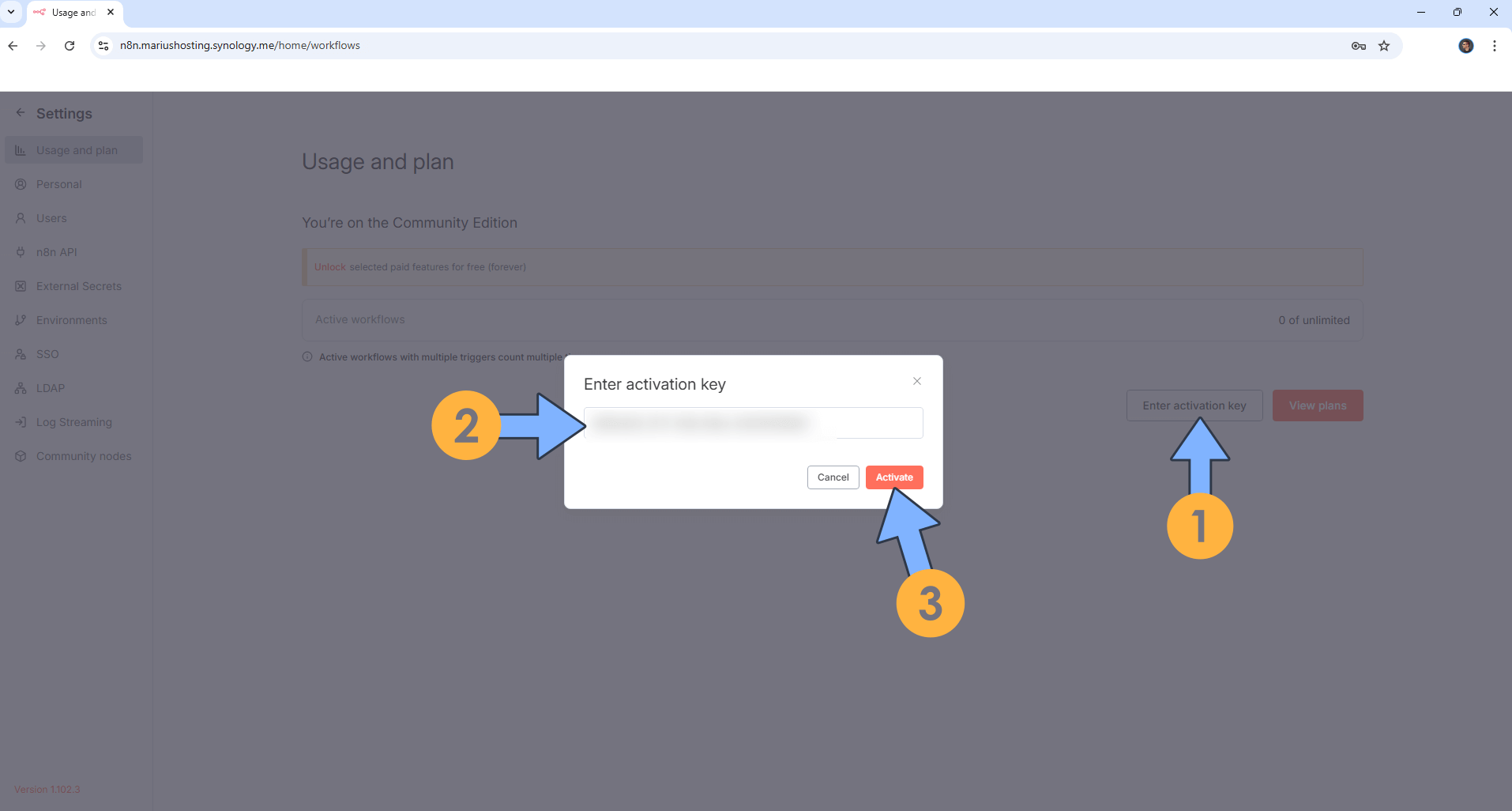Go back using Settings arrow
1512x811 pixels.
click(x=21, y=113)
